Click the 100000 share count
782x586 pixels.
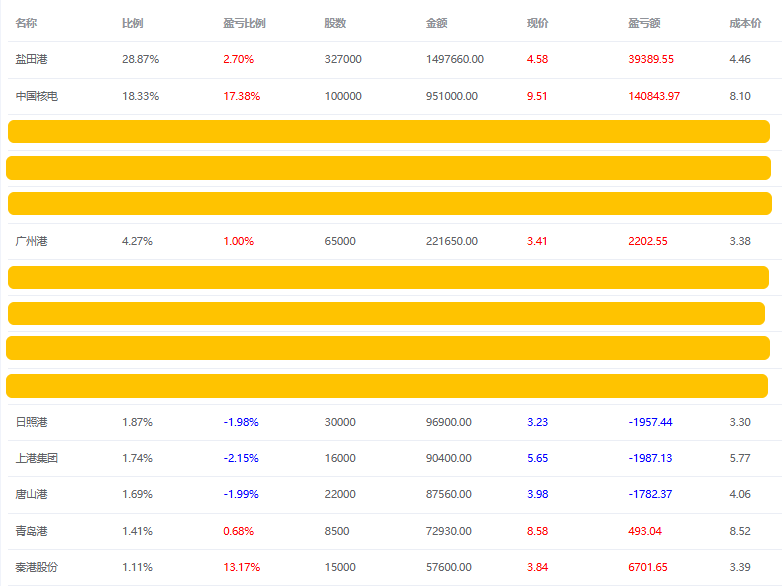pyautogui.click(x=343, y=96)
